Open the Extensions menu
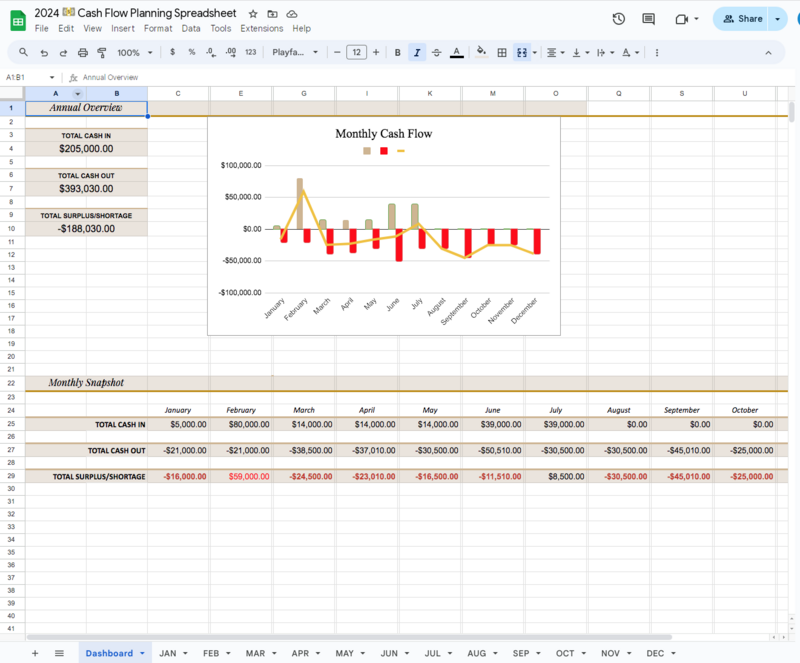 pyautogui.click(x=262, y=29)
